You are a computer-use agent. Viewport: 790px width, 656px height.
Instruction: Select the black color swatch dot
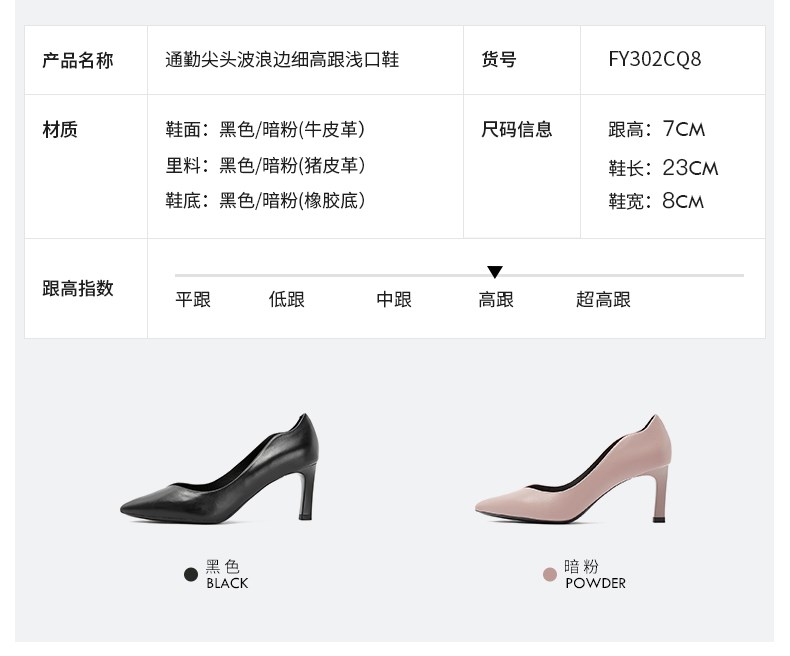[x=191, y=574]
